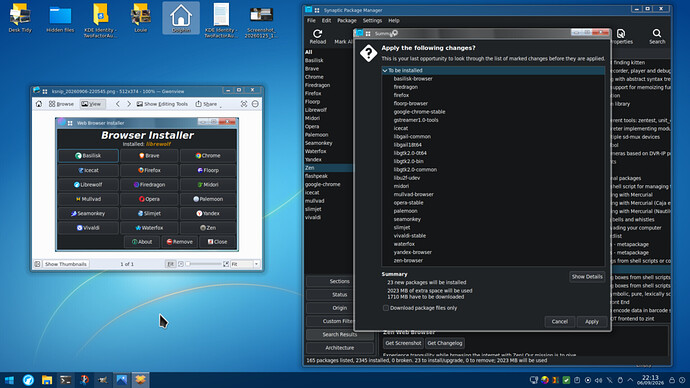
Task: Click Apply to confirm changes
Action: pos(592,322)
